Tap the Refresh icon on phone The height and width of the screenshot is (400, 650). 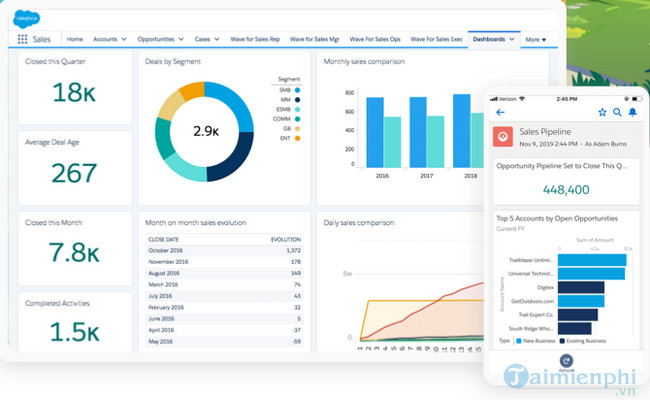567,364
